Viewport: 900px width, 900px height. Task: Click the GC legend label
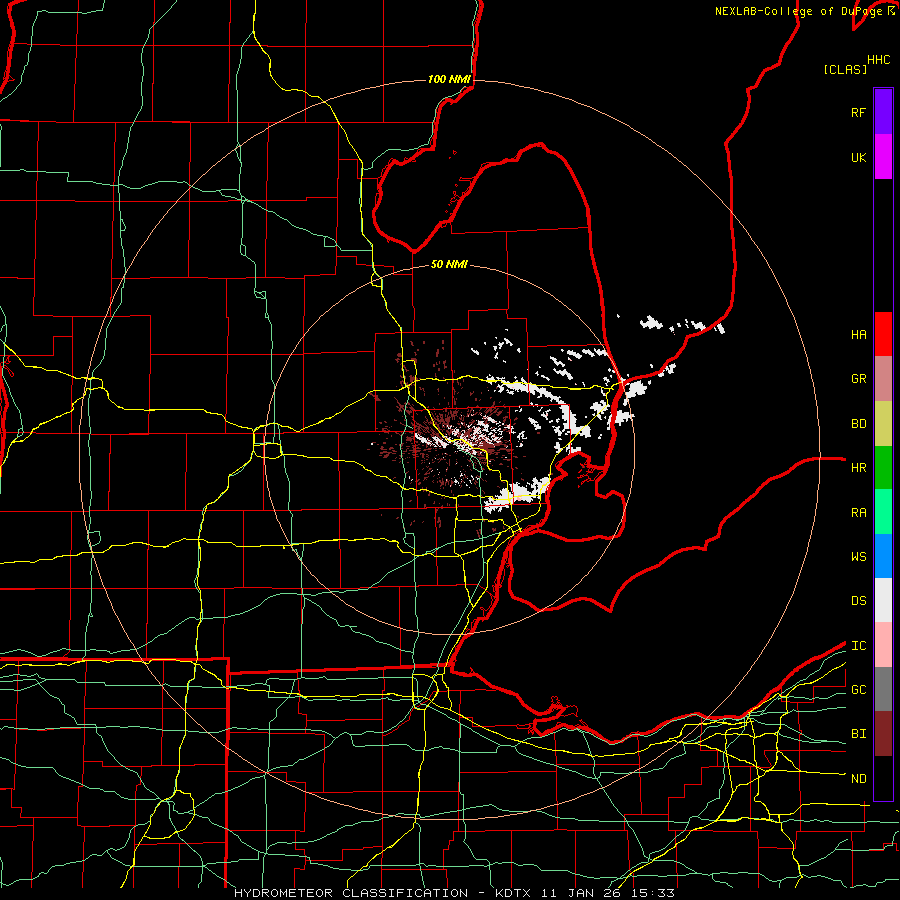click(x=859, y=690)
